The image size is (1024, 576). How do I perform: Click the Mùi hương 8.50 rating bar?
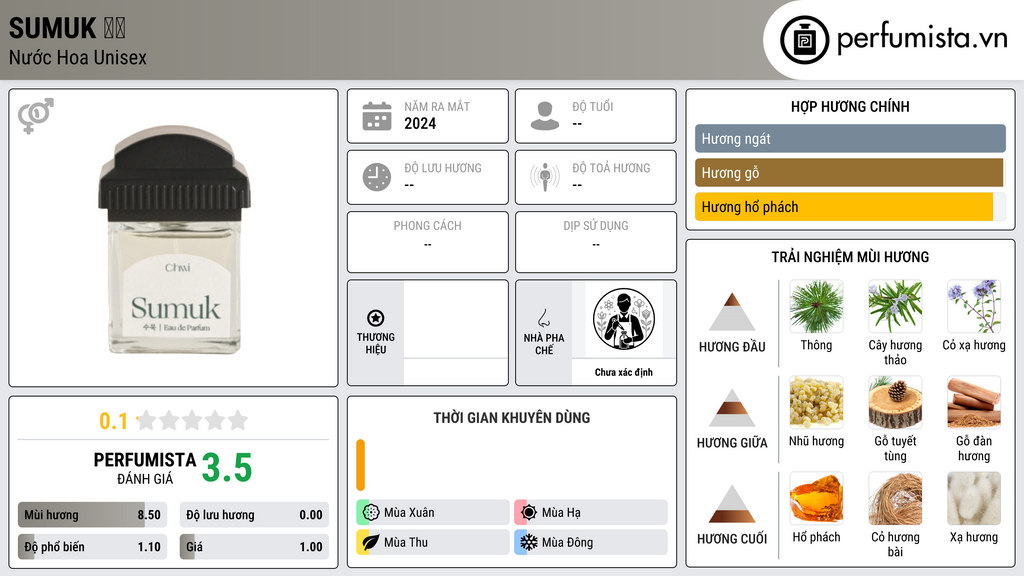click(x=93, y=515)
